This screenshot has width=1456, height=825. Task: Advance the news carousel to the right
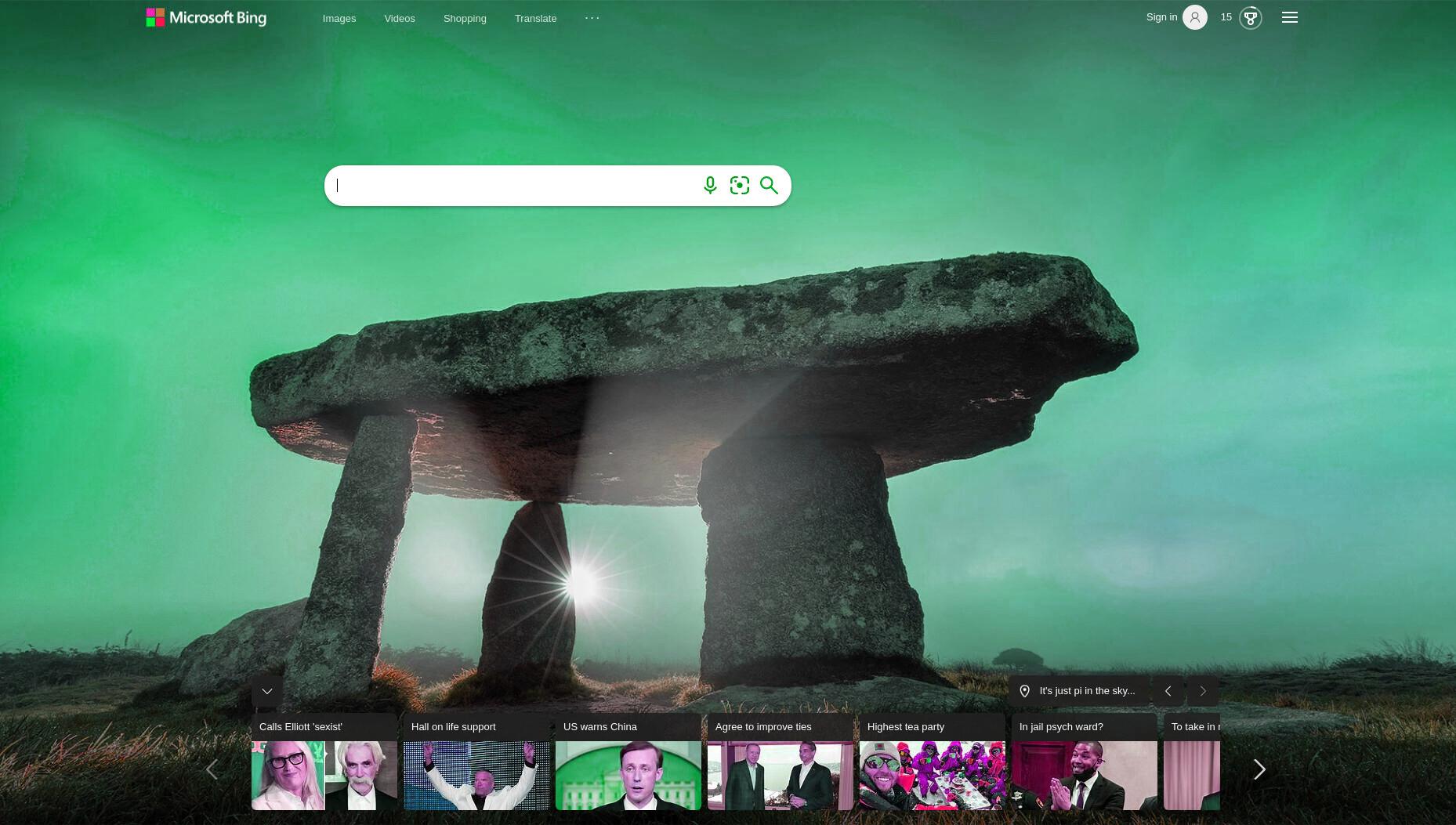tap(1259, 769)
